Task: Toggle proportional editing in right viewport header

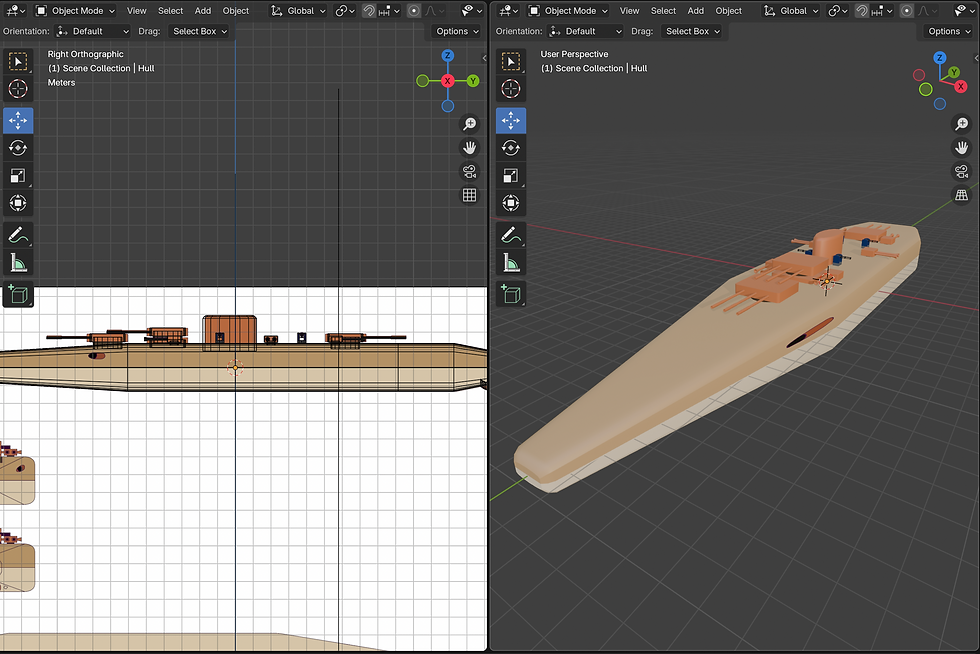Action: pyautogui.click(x=906, y=11)
